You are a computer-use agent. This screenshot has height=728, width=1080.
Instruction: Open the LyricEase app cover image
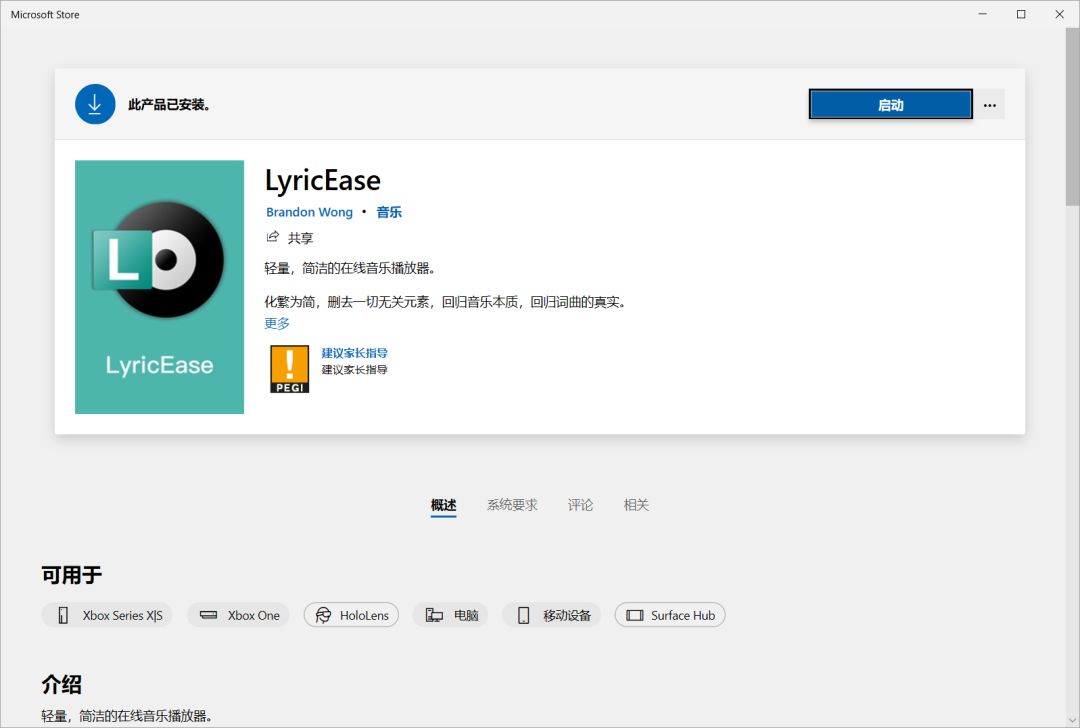coord(159,287)
